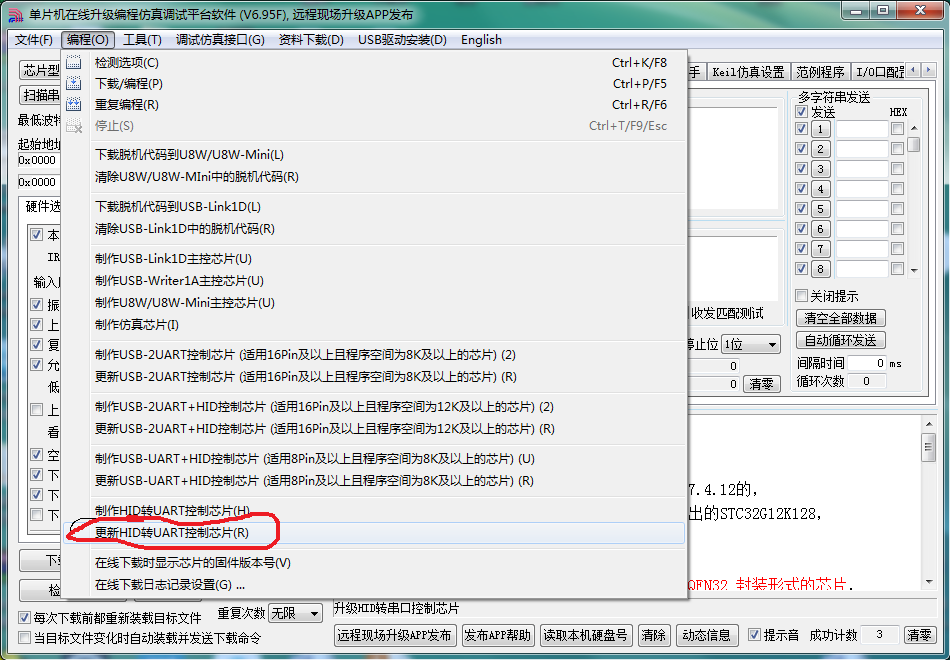Click 远程现场升级APP发布 button
Viewport: 950px width, 660px height.
[395, 635]
